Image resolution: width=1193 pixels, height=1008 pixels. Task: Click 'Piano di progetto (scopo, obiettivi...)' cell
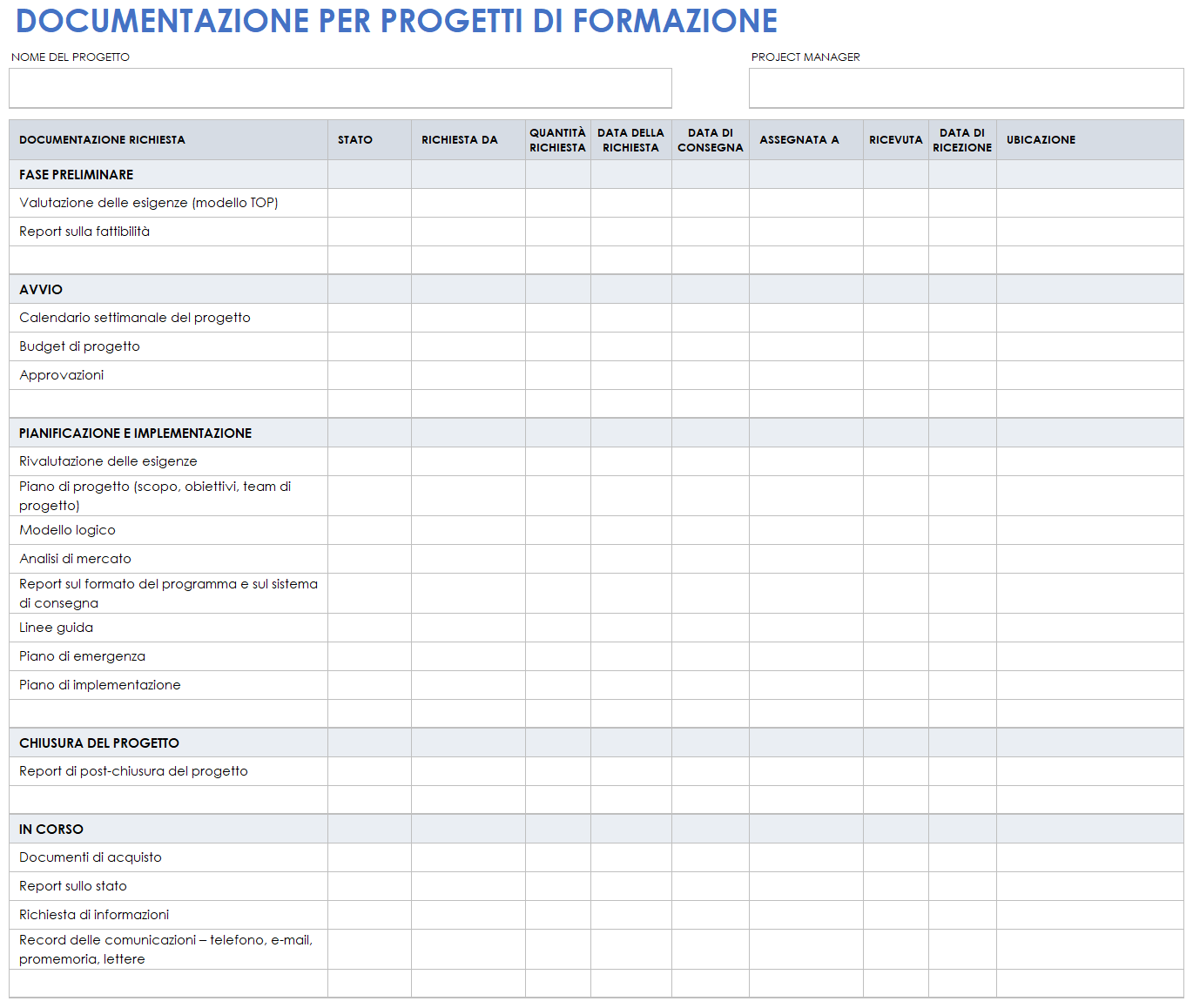coord(169,496)
